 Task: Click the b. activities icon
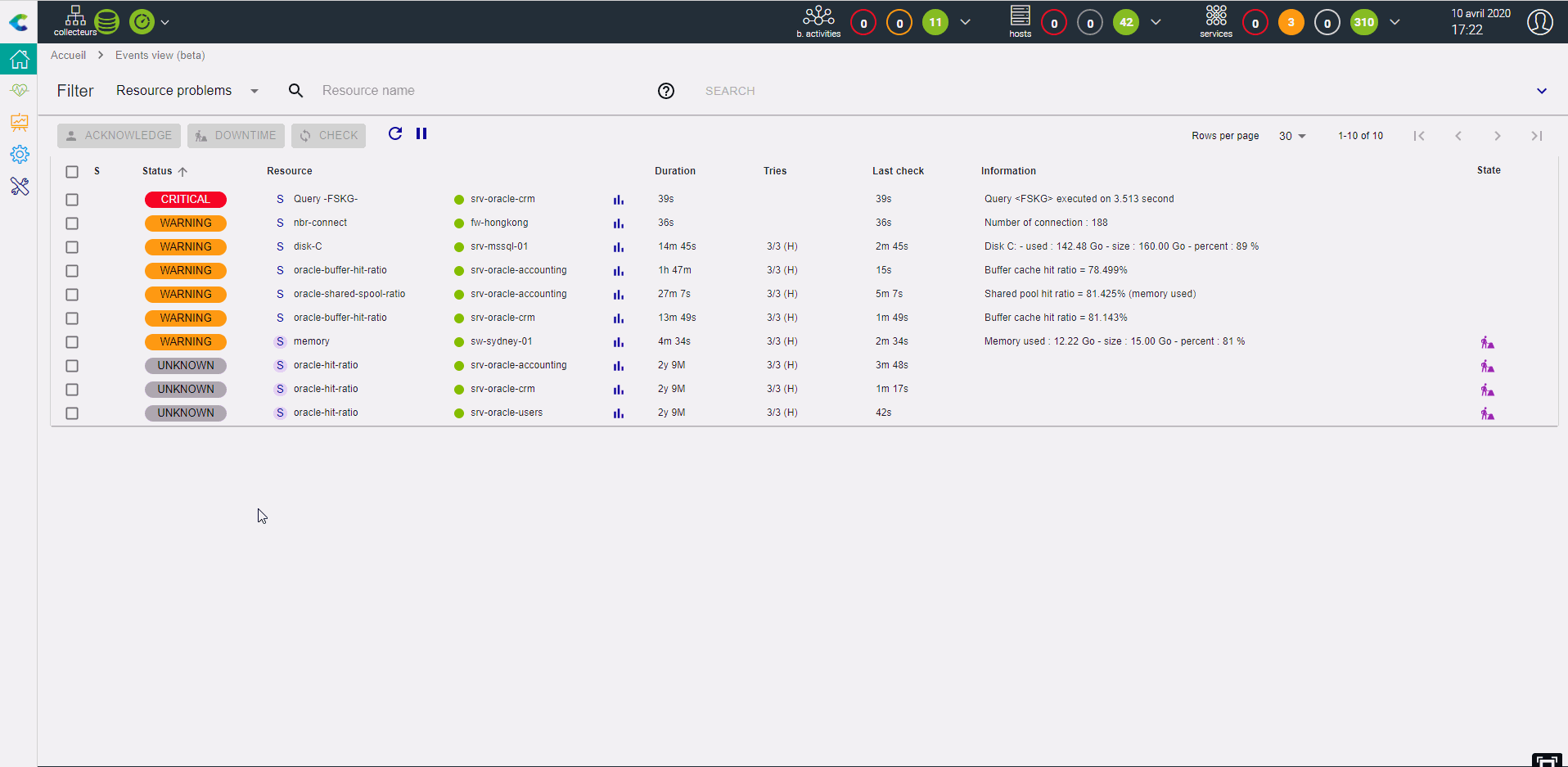818,21
